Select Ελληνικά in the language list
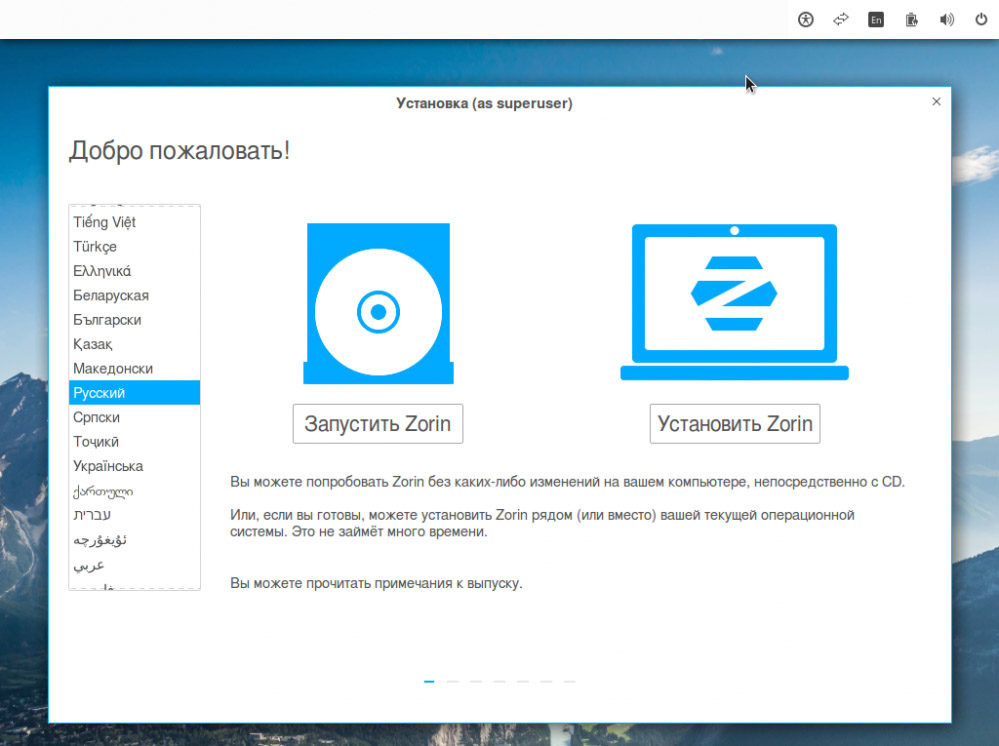999x746 pixels. pyautogui.click(x=134, y=271)
